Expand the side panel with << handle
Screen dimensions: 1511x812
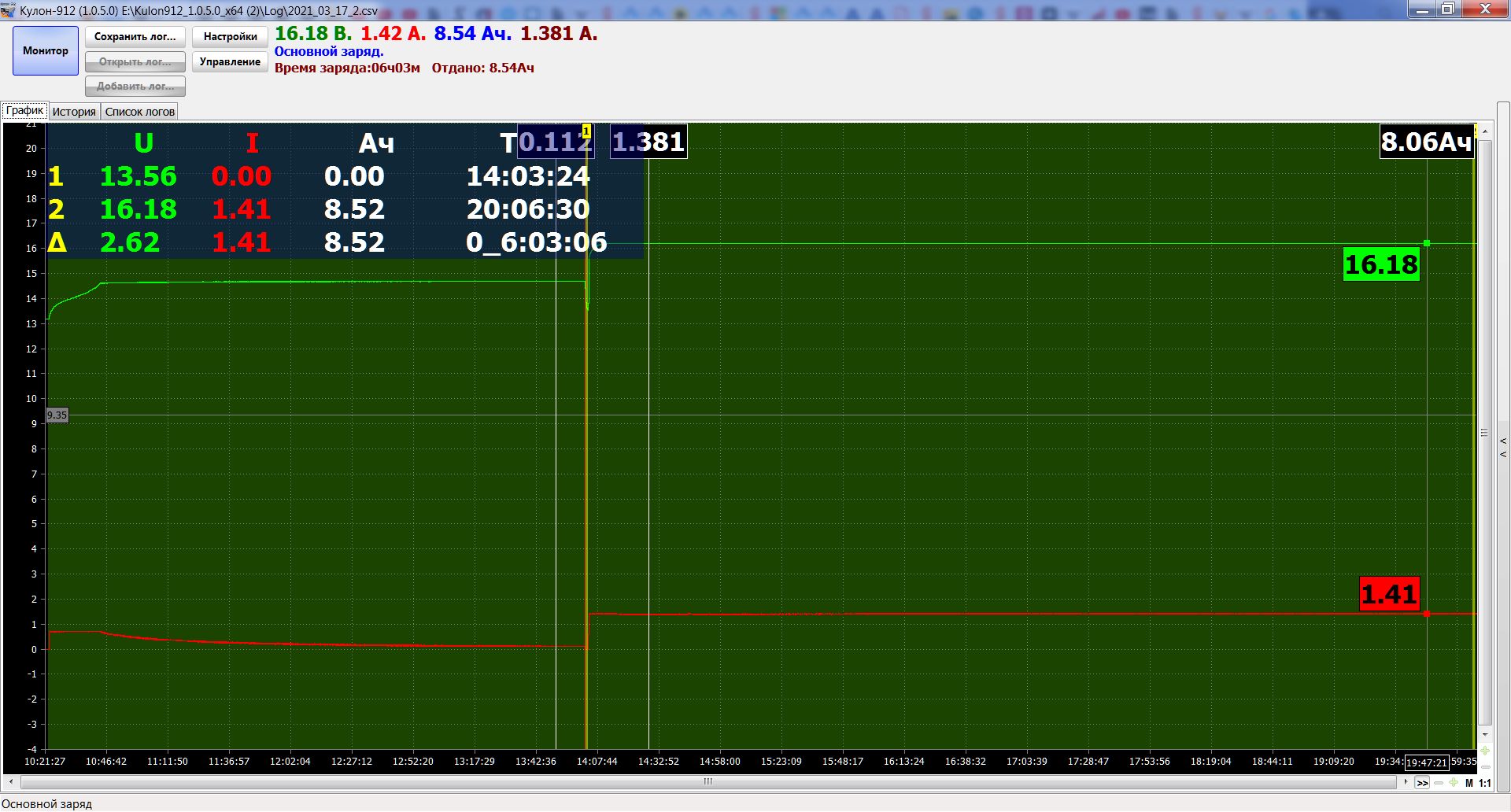point(1503,447)
